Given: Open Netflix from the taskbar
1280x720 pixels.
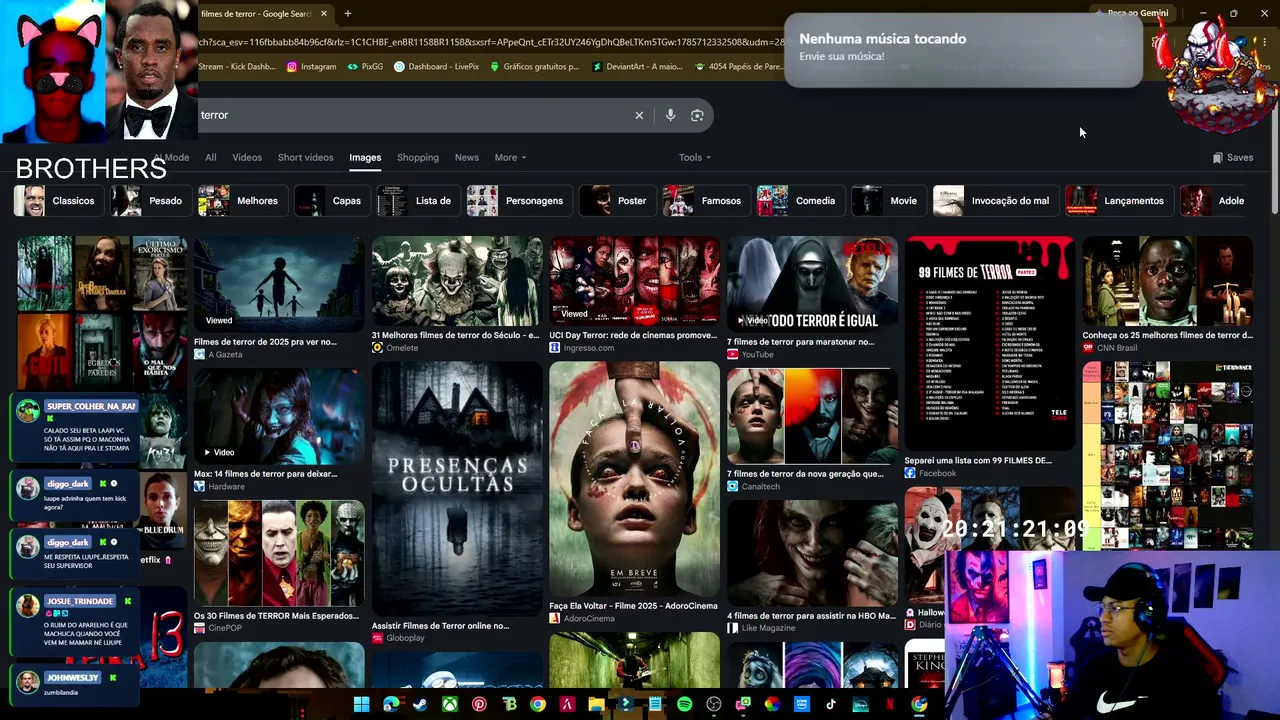Looking at the screenshot, I should coord(889,705).
